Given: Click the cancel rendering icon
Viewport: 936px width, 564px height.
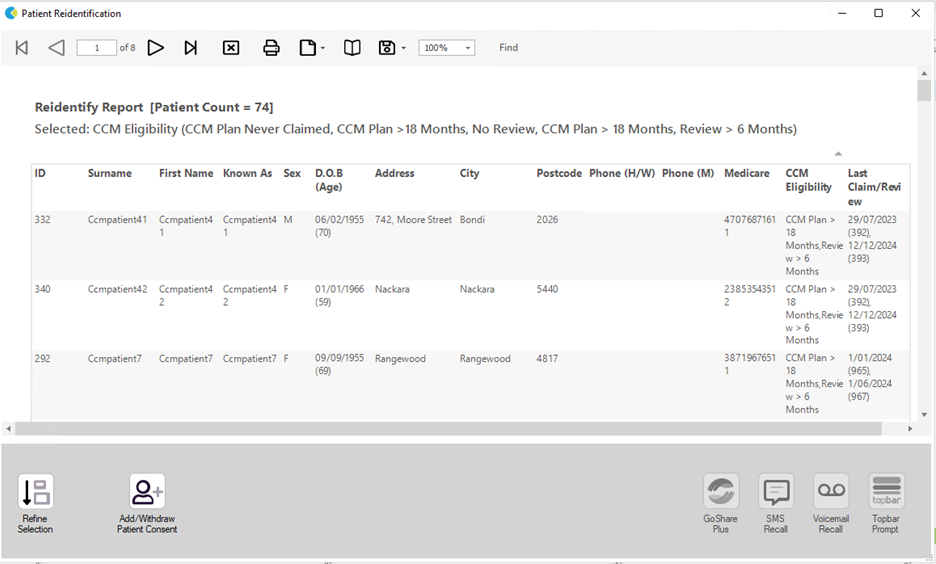Looking at the screenshot, I should (x=231, y=48).
